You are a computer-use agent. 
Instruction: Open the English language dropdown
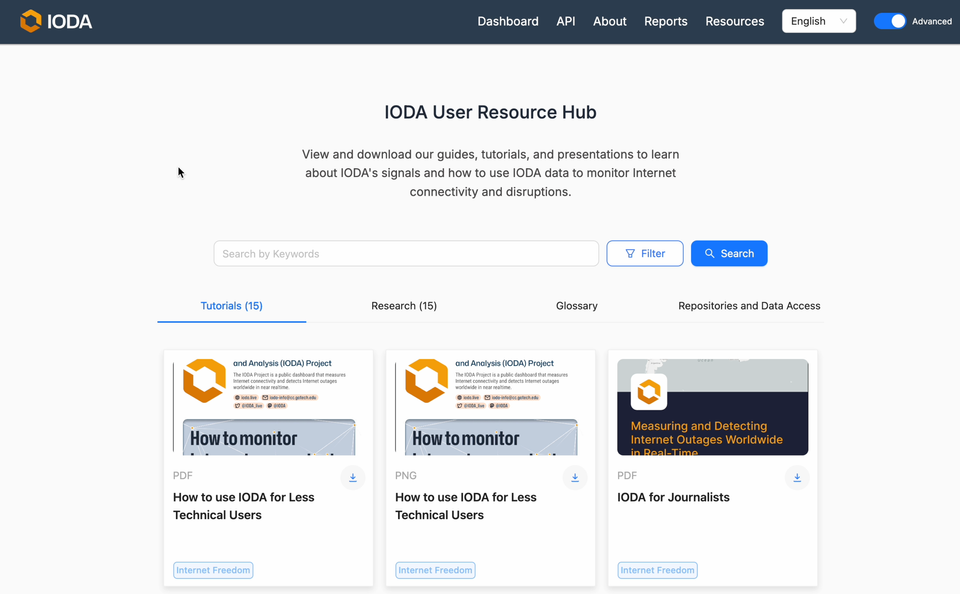818,20
